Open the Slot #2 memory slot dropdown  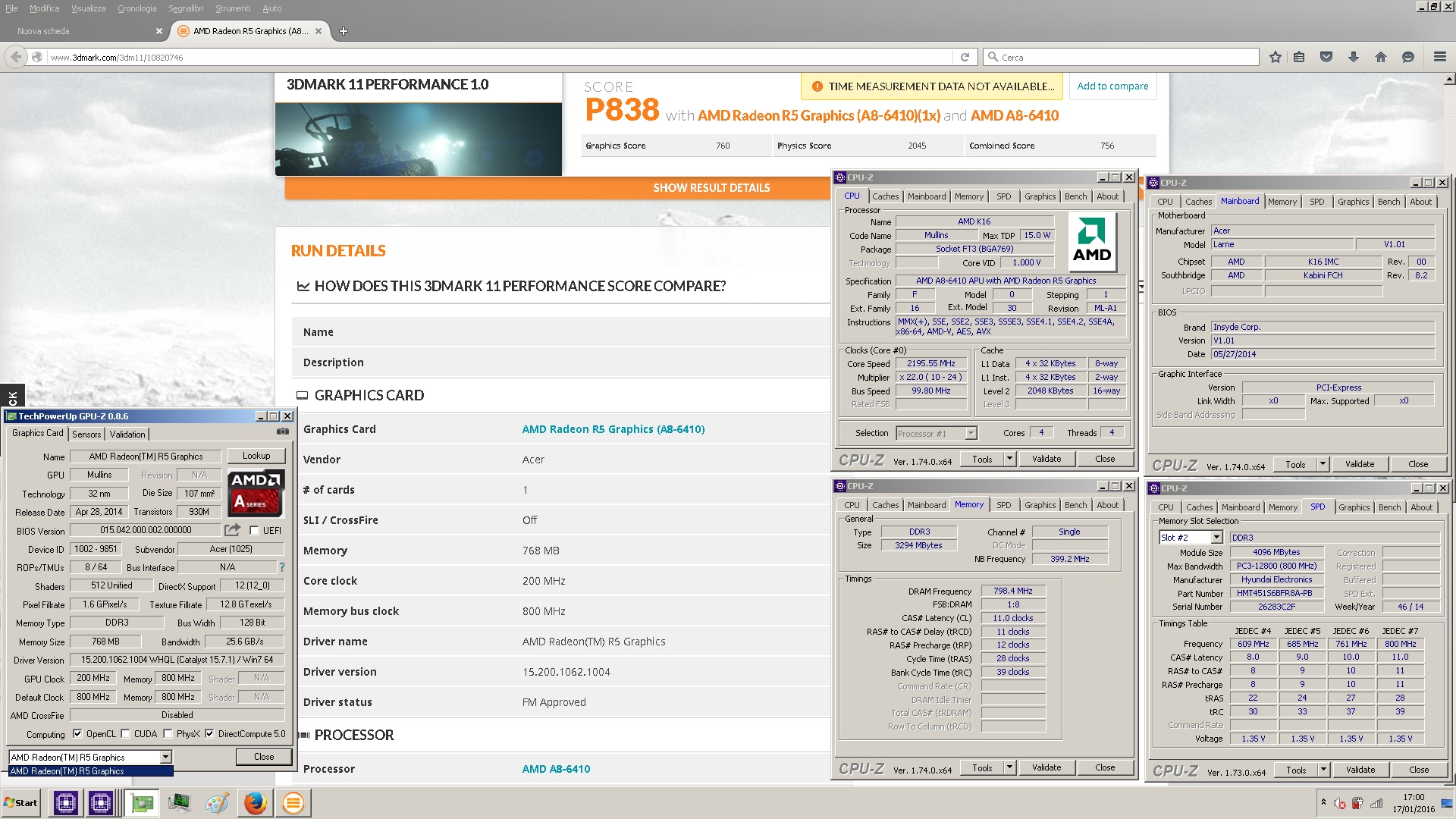click(x=1216, y=537)
